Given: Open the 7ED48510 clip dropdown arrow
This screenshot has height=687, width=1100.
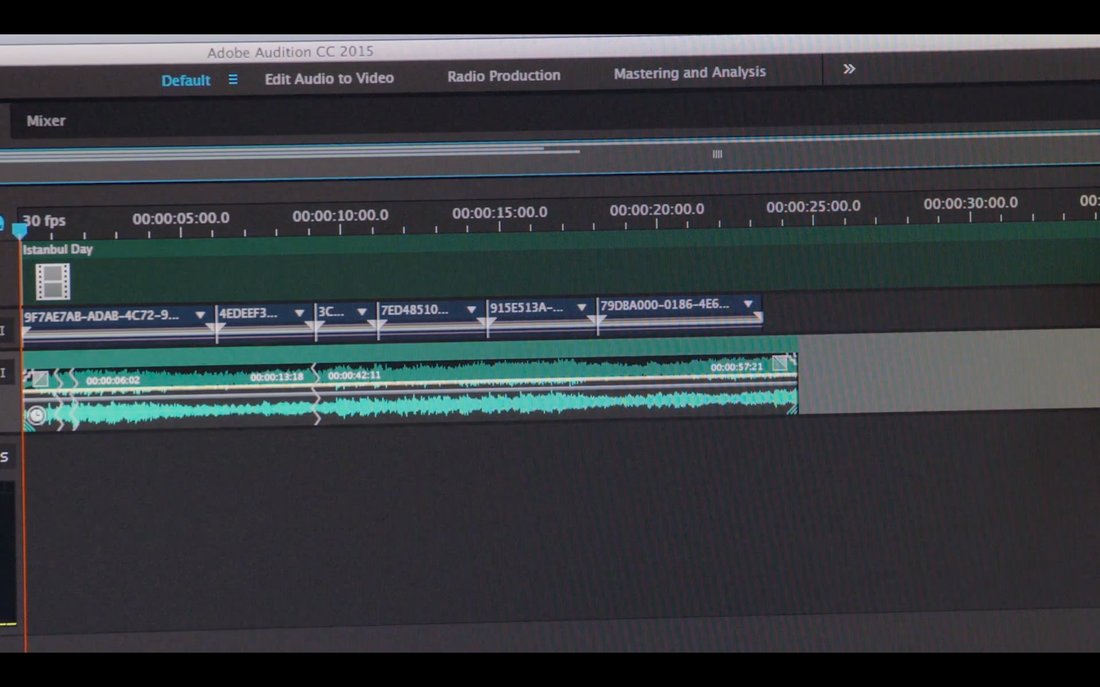Looking at the screenshot, I should click(471, 309).
